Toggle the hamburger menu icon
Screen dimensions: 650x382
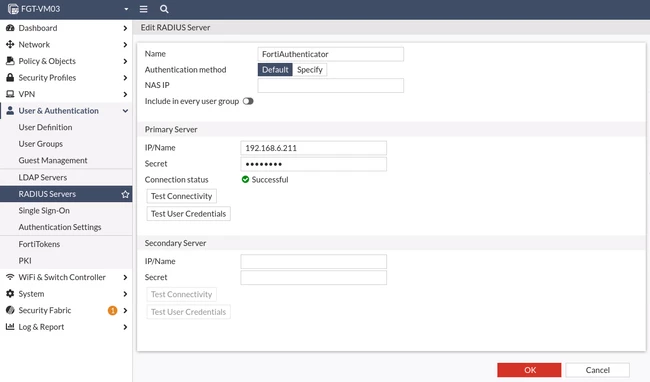143,9
